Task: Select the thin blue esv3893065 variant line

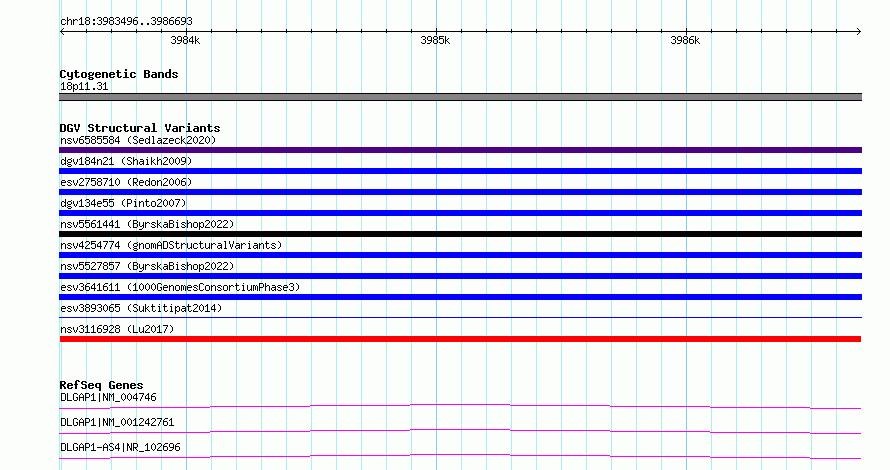Action: tap(460, 317)
